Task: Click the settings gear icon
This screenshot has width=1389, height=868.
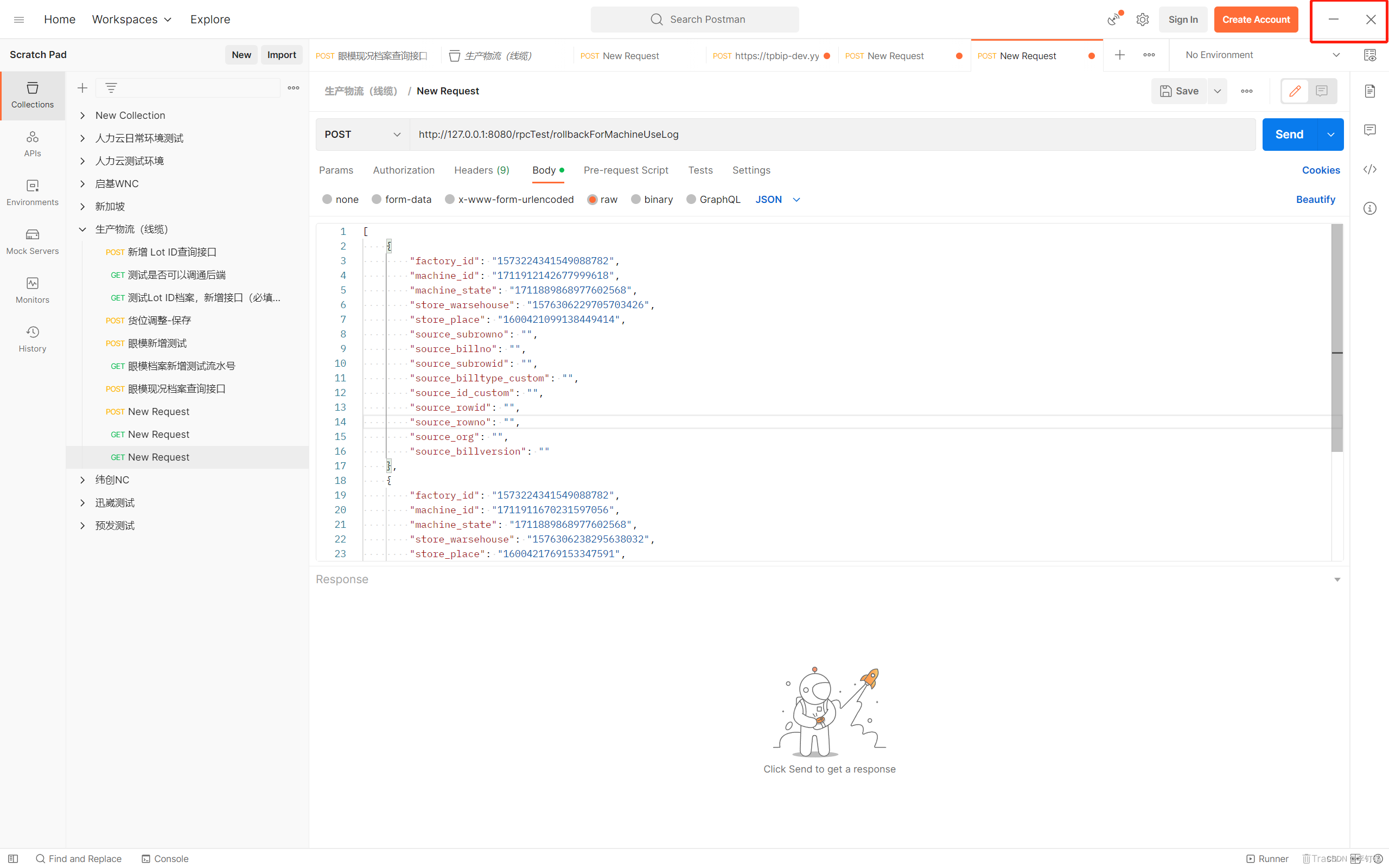Action: click(1142, 20)
